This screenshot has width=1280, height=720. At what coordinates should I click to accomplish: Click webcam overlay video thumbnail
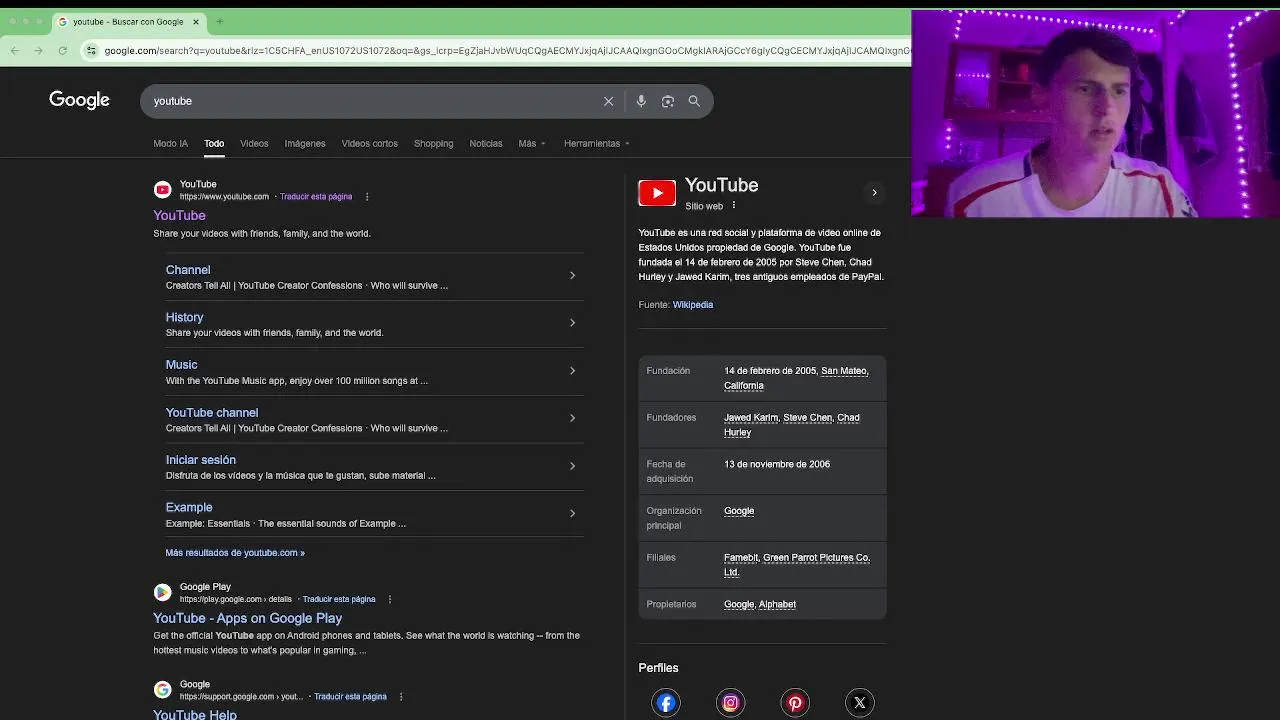point(1096,113)
